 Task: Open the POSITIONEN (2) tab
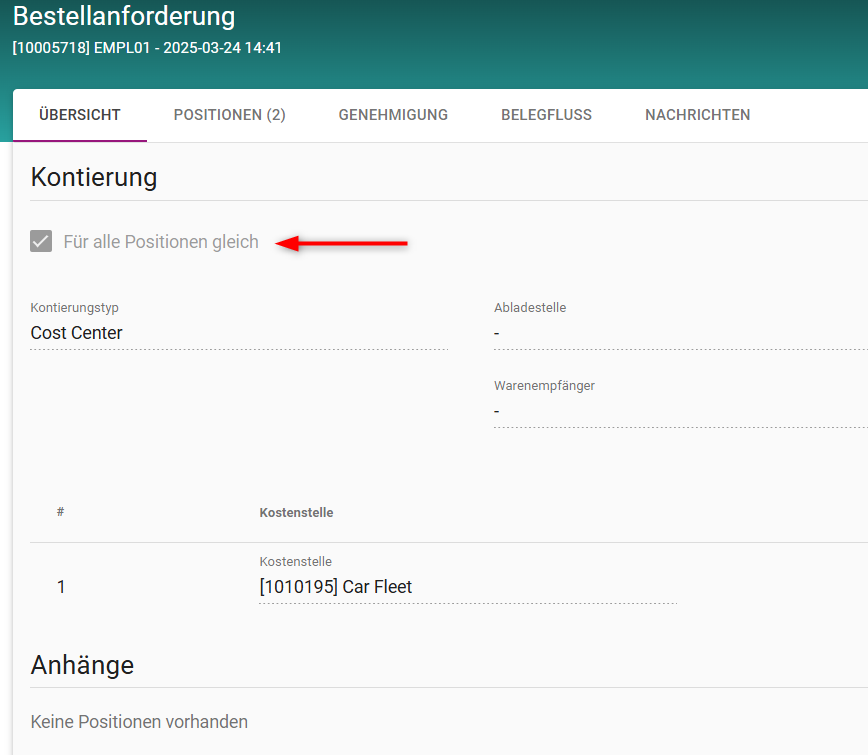[229, 115]
